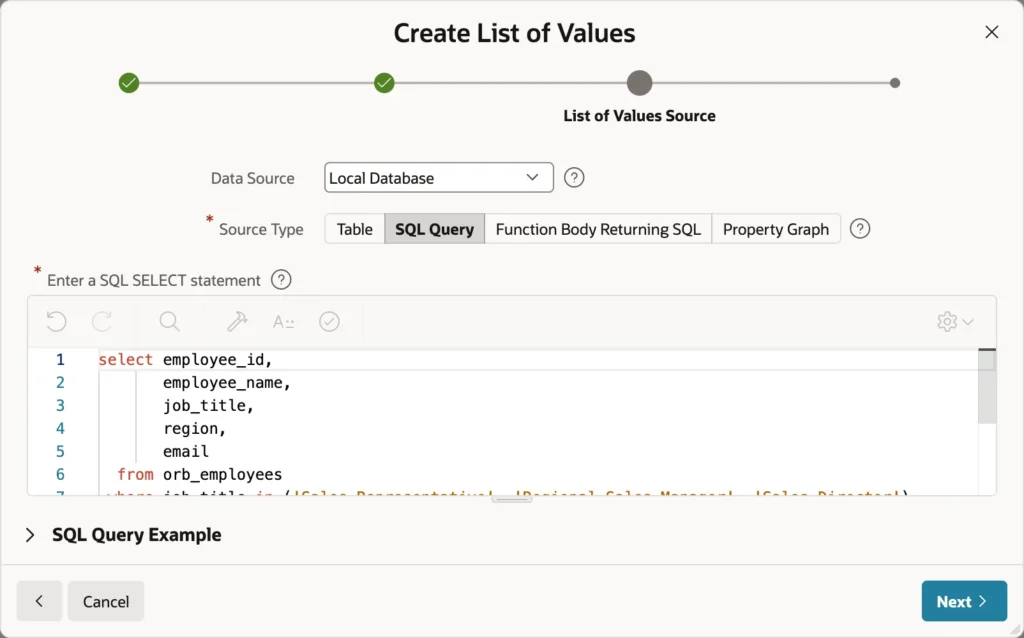
Task: Click the Autocomplete A icon
Action: (x=283, y=321)
